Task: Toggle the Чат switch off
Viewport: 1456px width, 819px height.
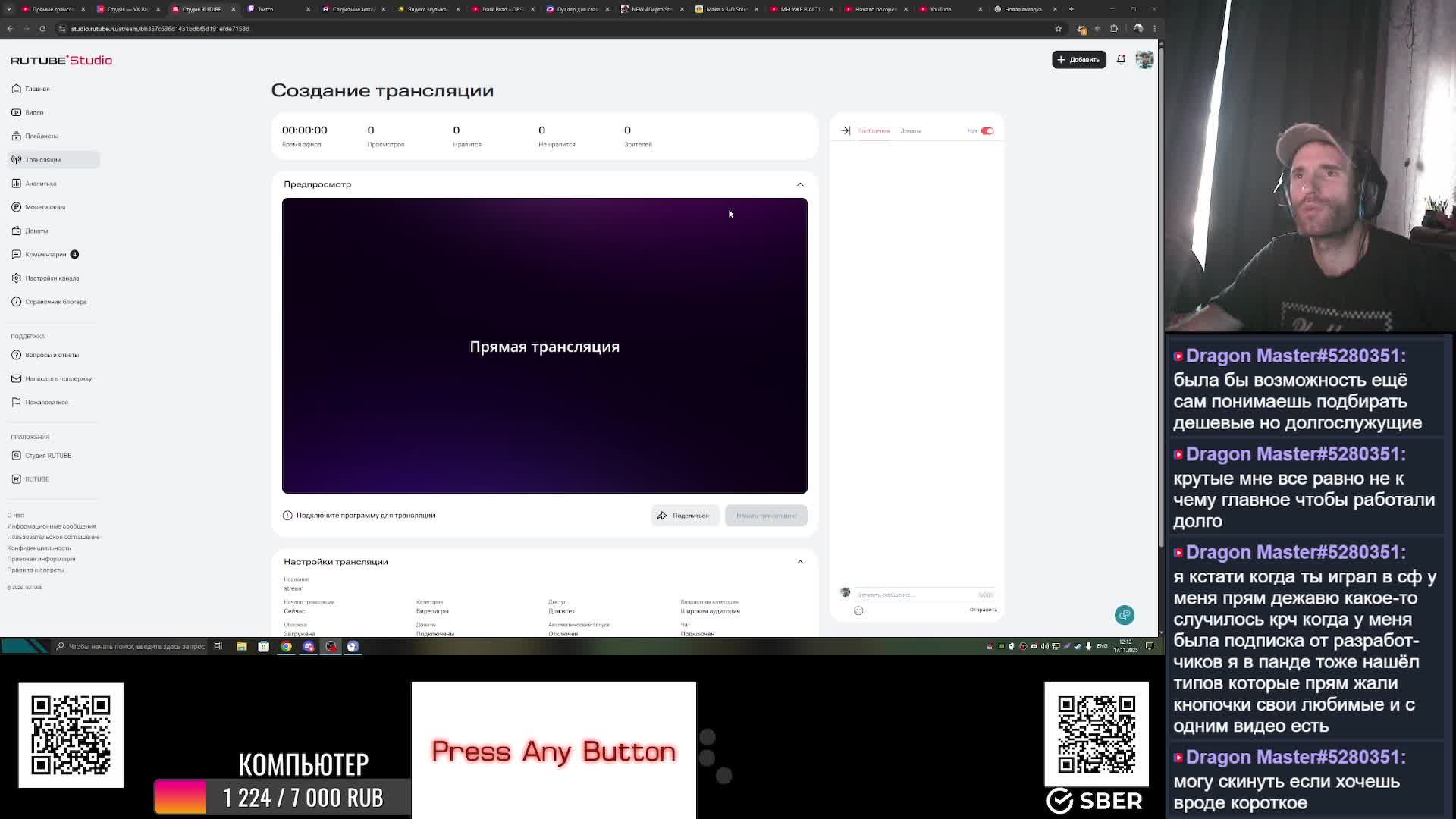Action: [x=987, y=130]
